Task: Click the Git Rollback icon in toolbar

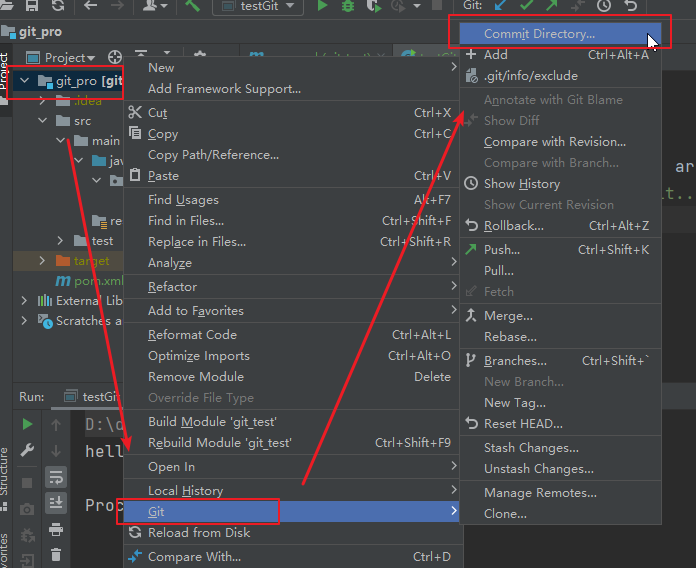Action: pyautogui.click(x=630, y=6)
